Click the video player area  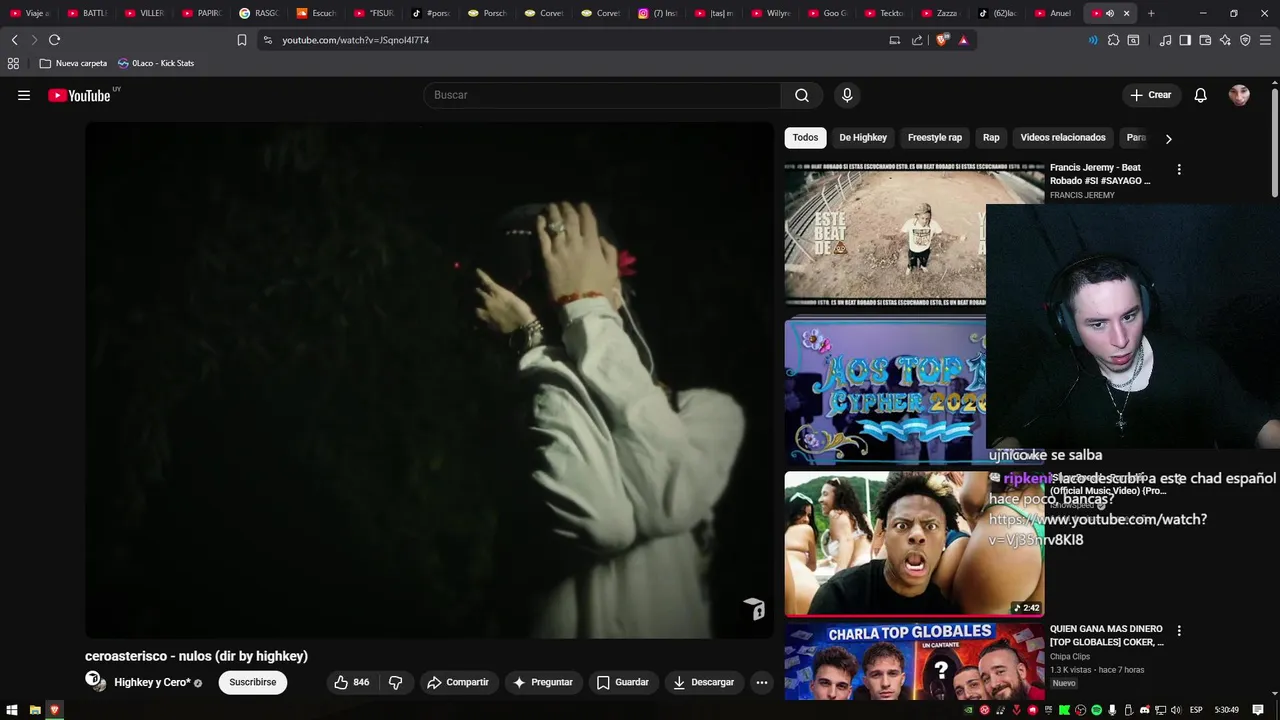(429, 380)
